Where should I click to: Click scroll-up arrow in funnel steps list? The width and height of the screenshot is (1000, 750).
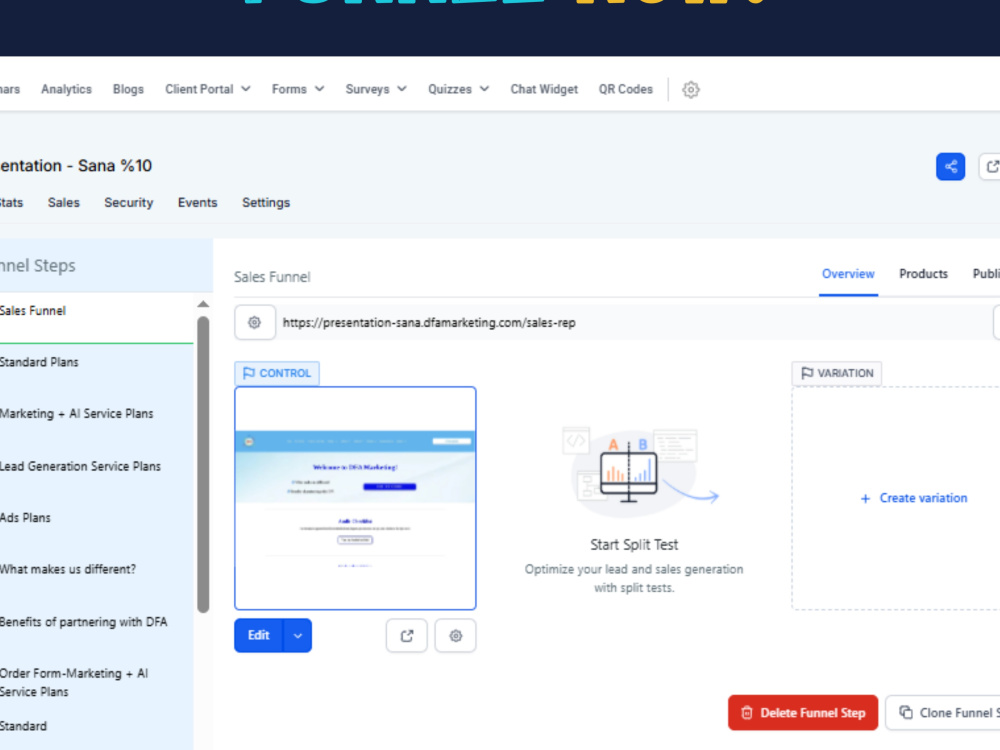click(203, 304)
